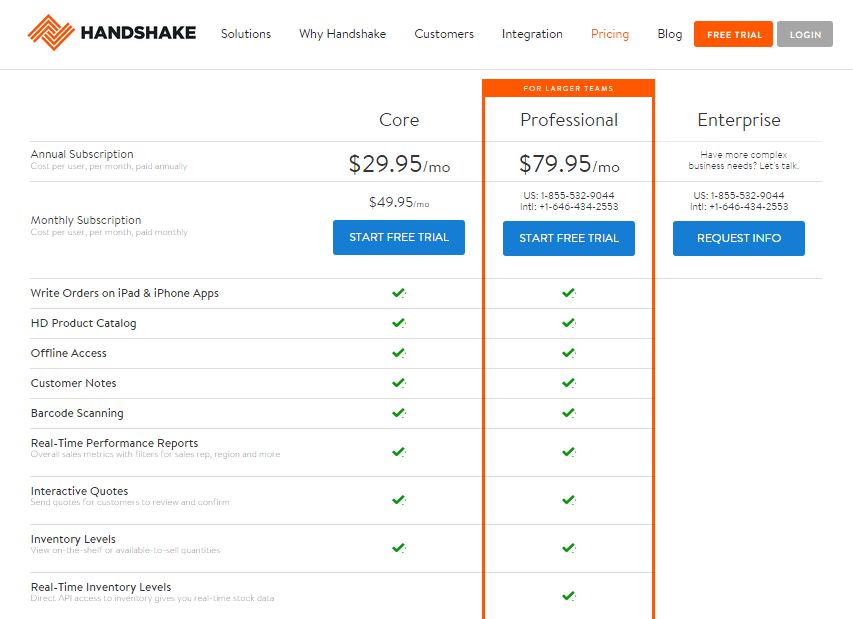The height and width of the screenshot is (619, 853).
Task: Click the HD Product Catalog row label
Action: tap(83, 323)
